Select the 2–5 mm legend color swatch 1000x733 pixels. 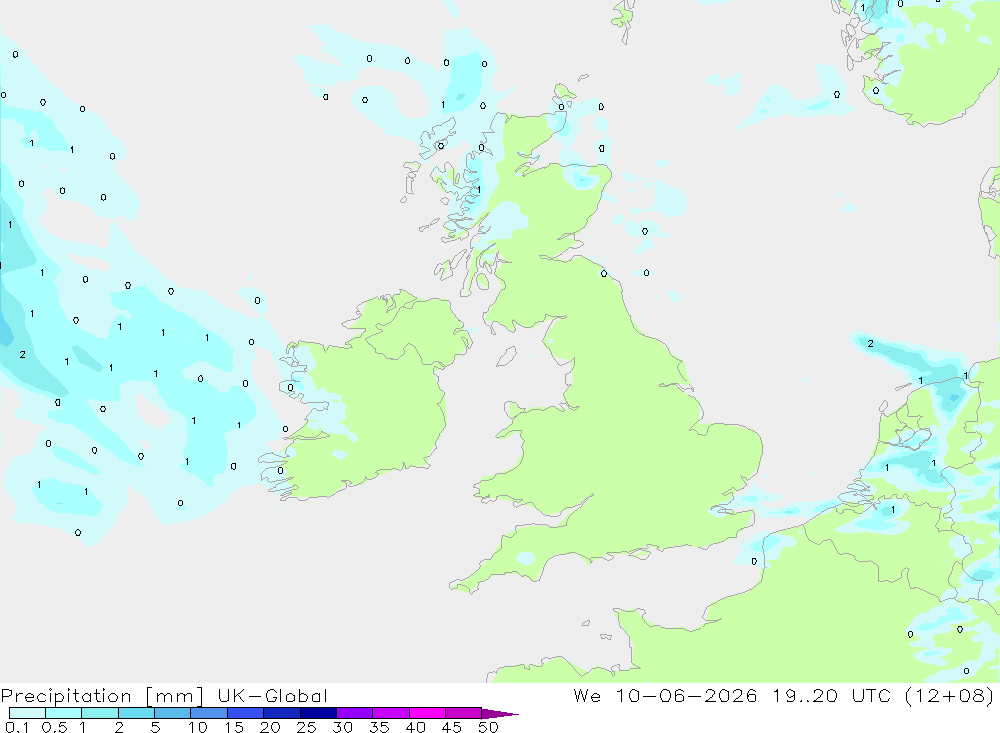click(x=136, y=713)
